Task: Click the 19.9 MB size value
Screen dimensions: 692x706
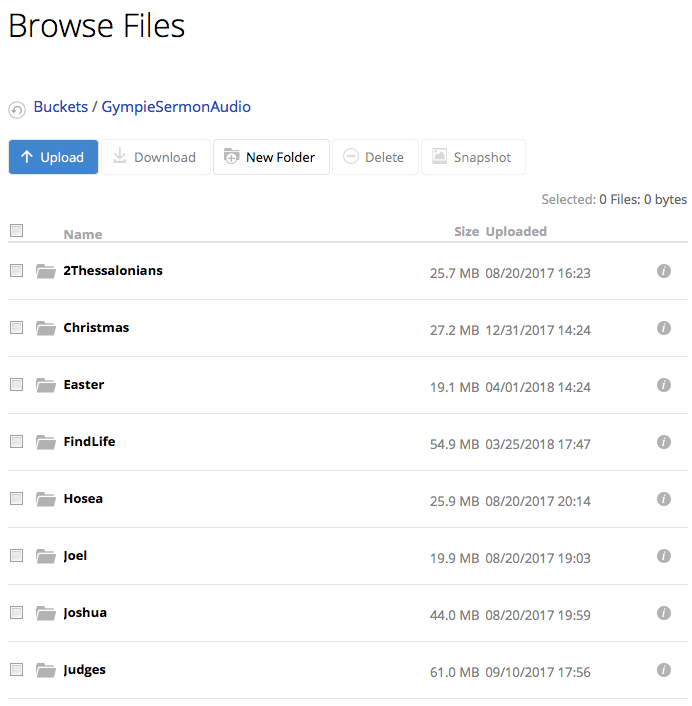Action: click(x=454, y=558)
